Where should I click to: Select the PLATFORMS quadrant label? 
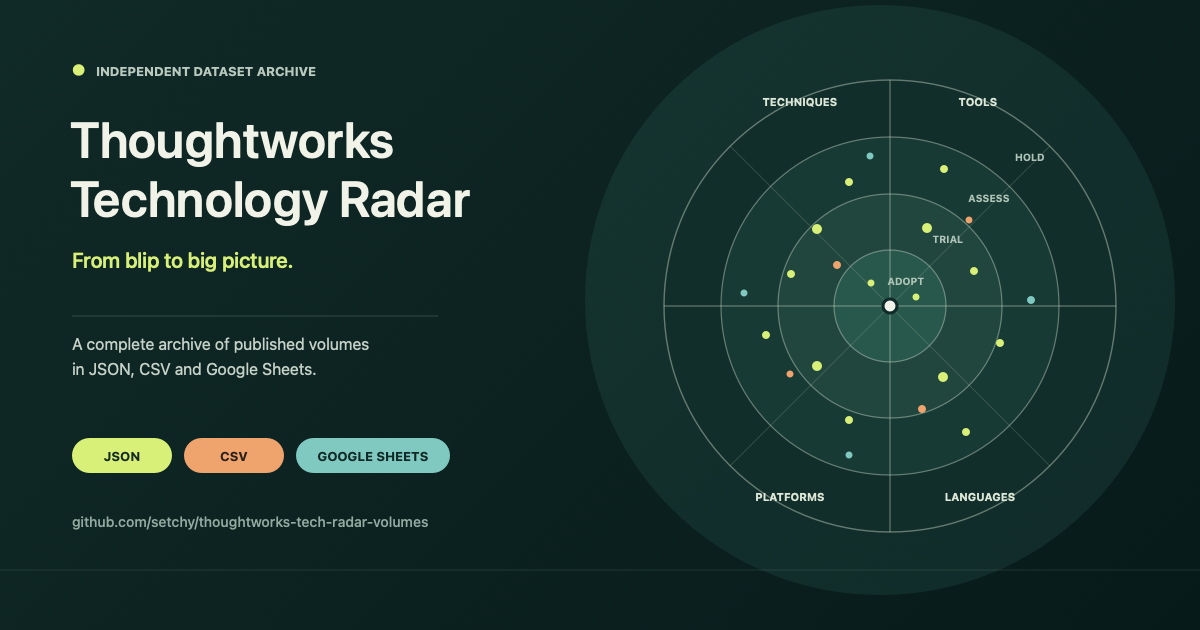790,497
